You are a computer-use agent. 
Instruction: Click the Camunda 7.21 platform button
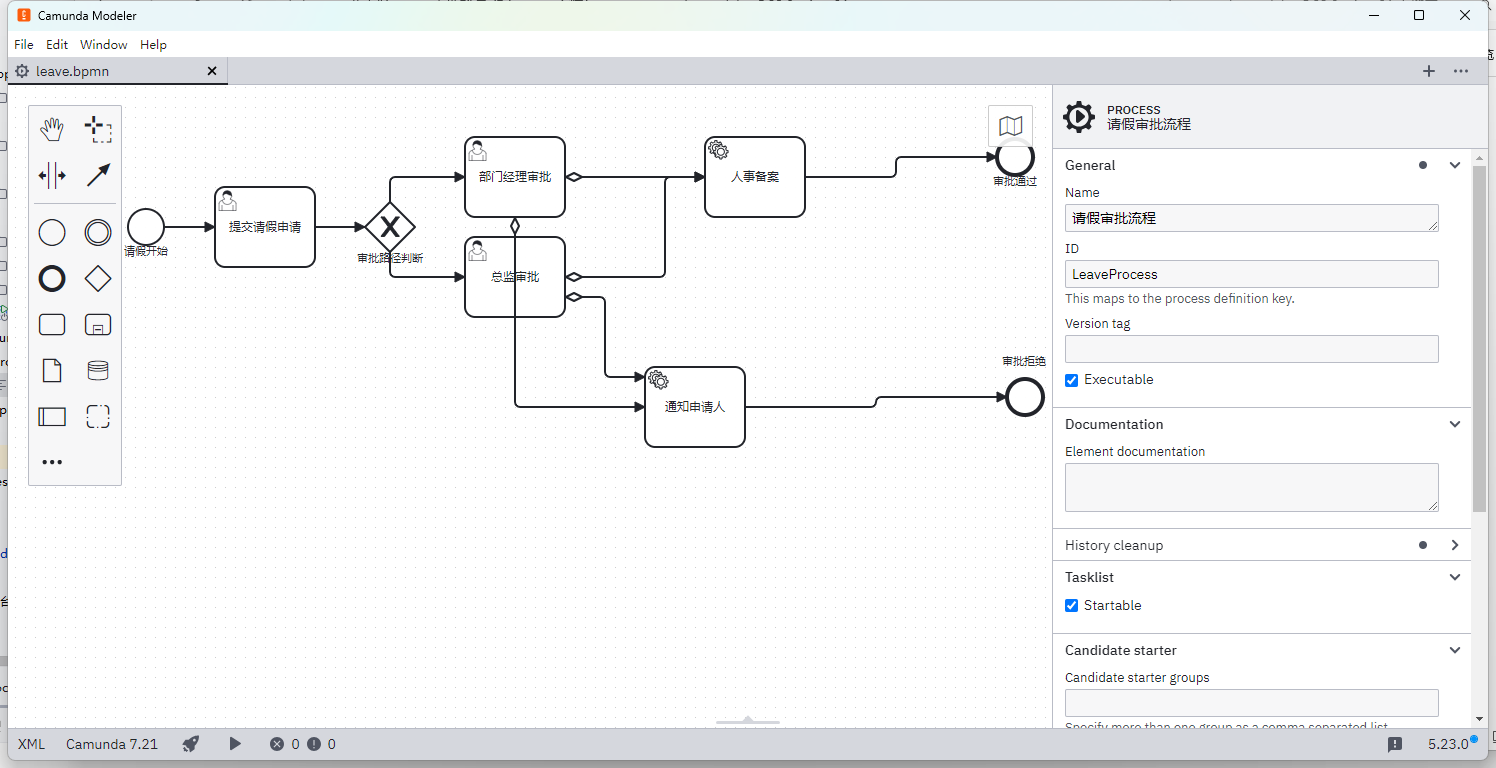point(112,744)
